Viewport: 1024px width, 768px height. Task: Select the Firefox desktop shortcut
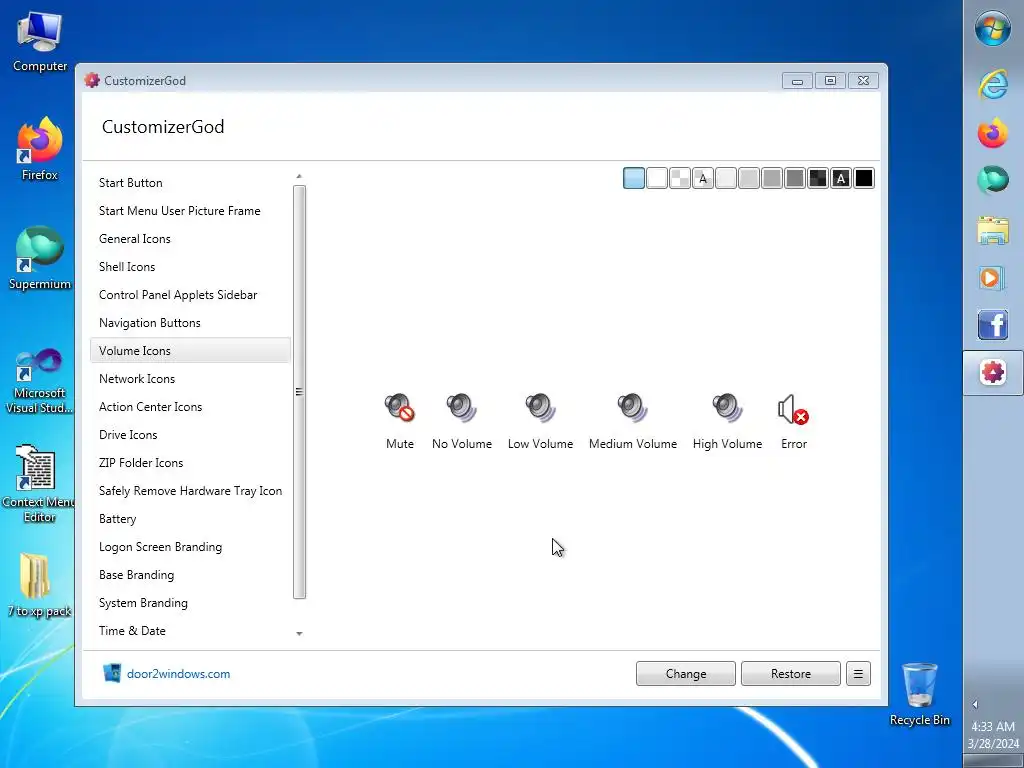click(x=40, y=149)
